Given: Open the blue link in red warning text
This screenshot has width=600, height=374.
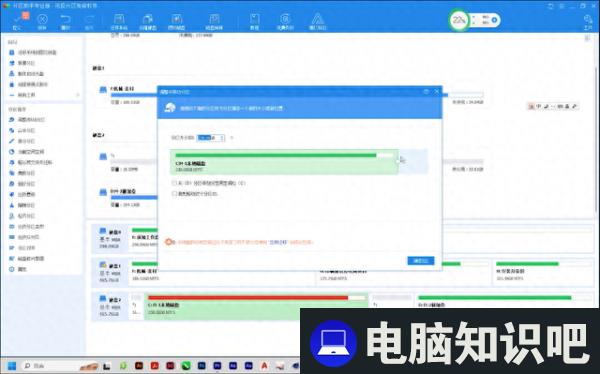Looking at the screenshot, I should coord(278,242).
